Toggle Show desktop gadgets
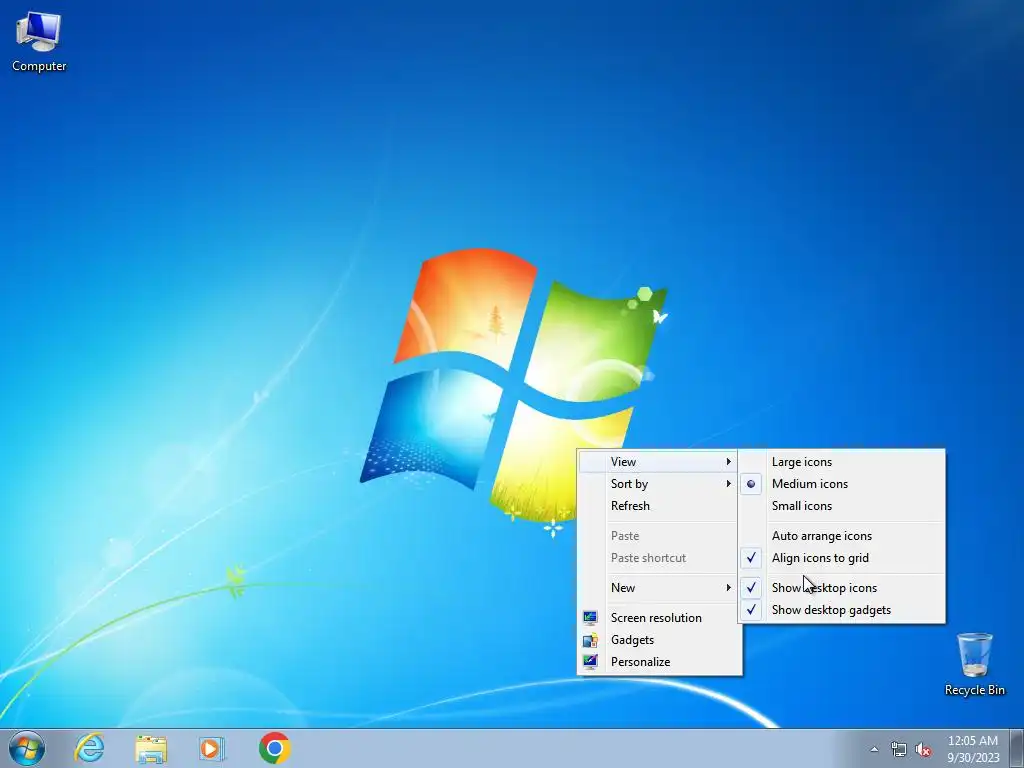1024x768 pixels. tap(842, 610)
